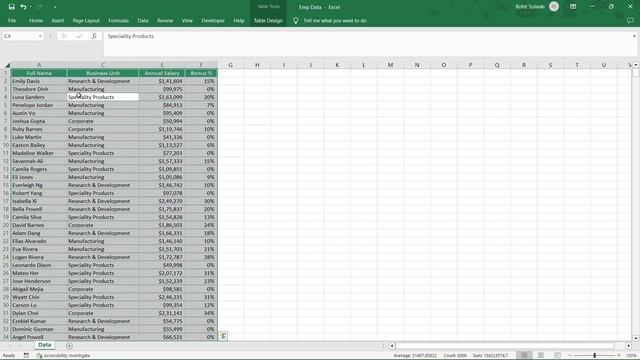Switch to Normal view
Image resolution: width=640 pixels, height=360 pixels.
click(524, 355)
